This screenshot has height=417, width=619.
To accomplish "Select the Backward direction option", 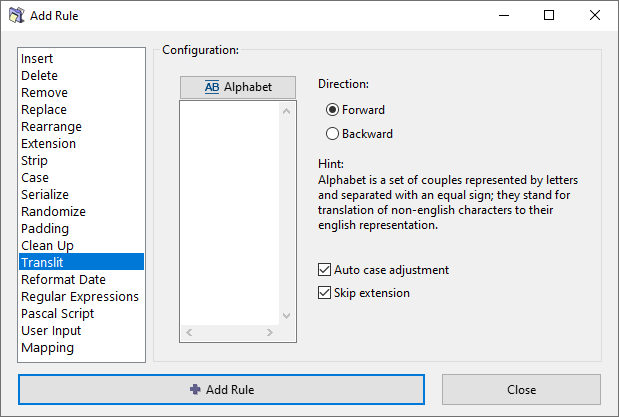I will pos(333,134).
